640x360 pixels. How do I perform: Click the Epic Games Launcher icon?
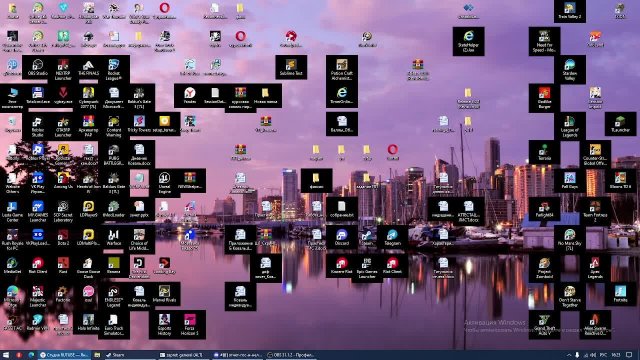click(x=367, y=268)
